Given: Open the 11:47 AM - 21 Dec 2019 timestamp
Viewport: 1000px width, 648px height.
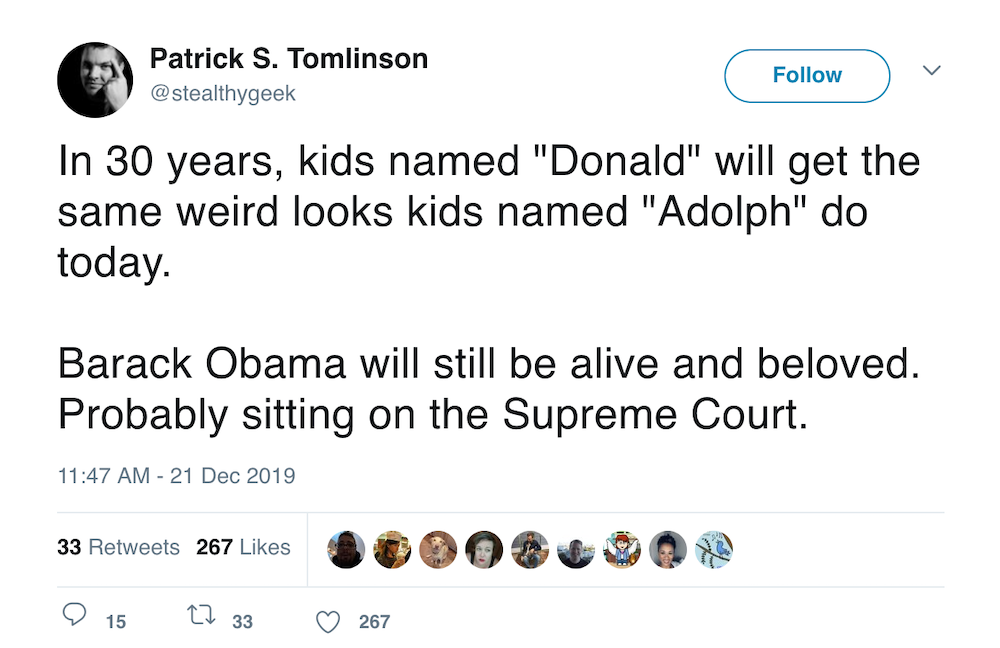Looking at the screenshot, I should tap(177, 476).
